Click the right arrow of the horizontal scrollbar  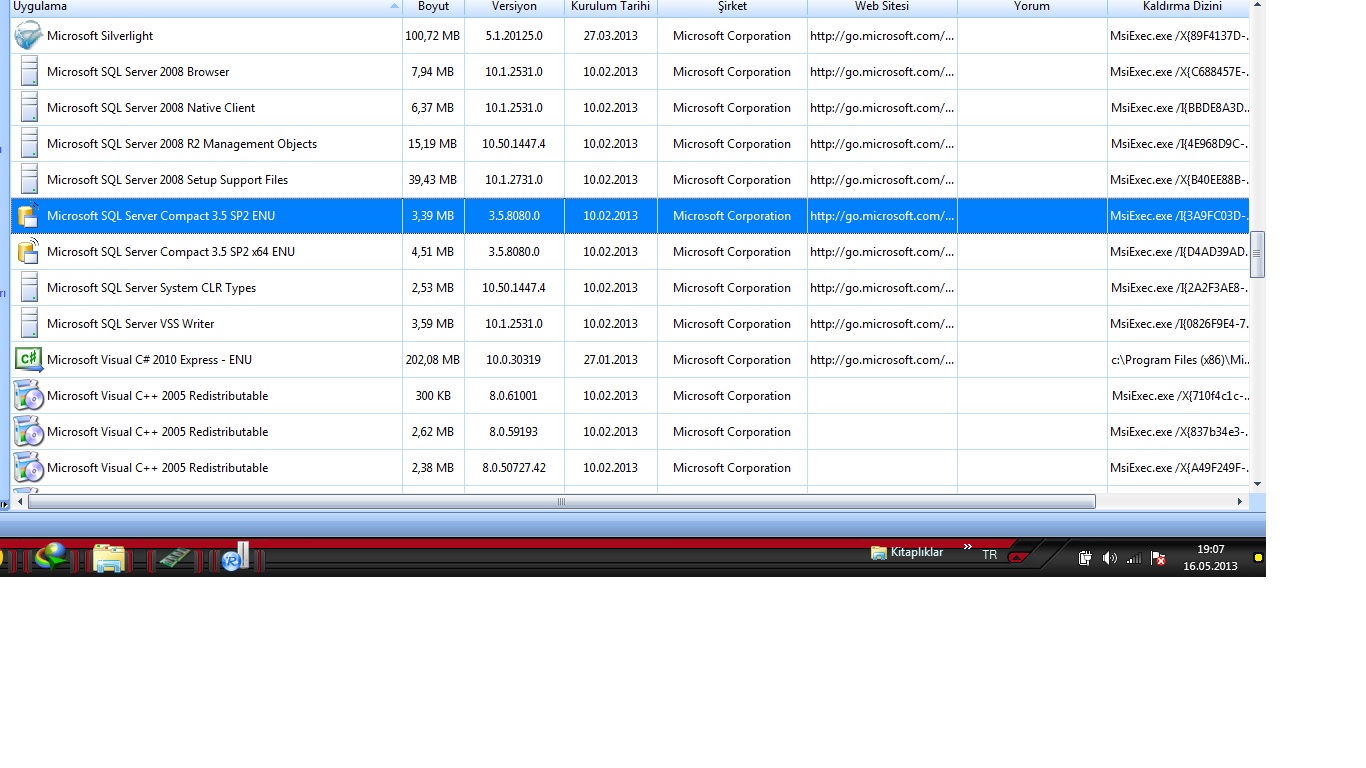[1240, 502]
